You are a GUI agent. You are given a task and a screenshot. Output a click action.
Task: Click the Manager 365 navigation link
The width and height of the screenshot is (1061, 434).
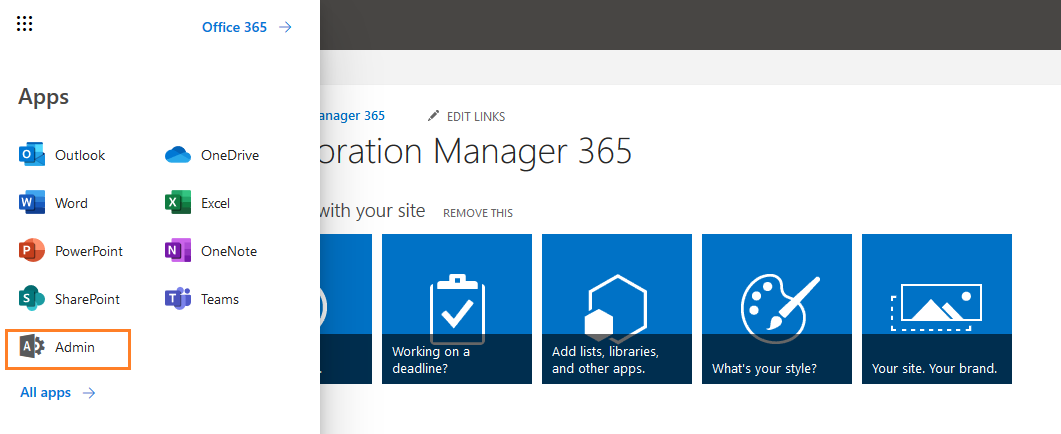pos(353,116)
